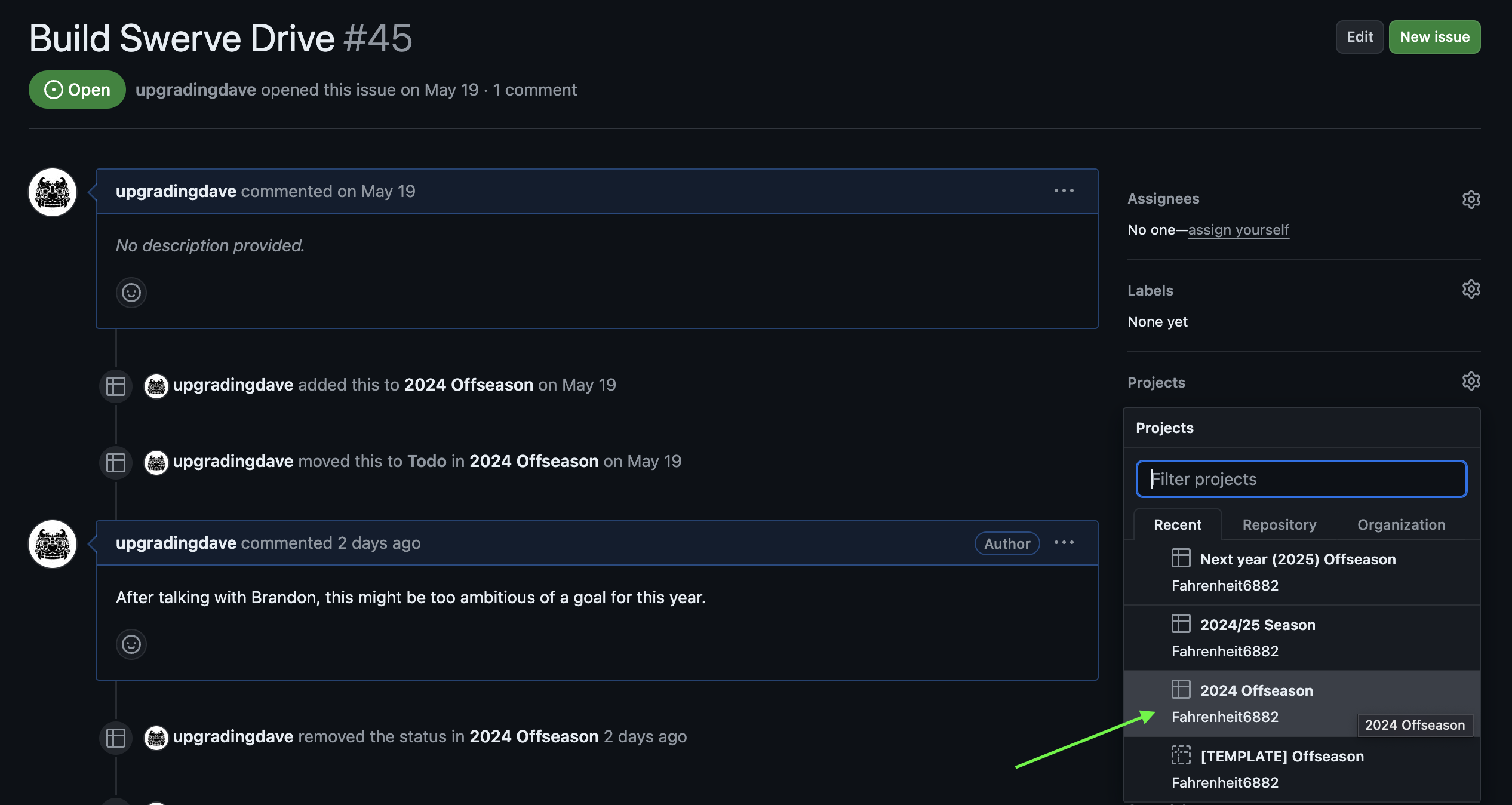This screenshot has width=1512, height=805.
Task: Select the Recent tab in Projects panel
Action: coord(1177,523)
